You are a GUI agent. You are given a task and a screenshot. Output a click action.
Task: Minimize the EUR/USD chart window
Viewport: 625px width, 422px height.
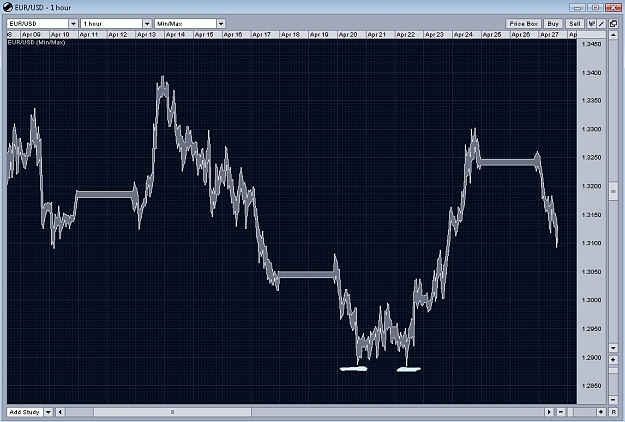[577, 7]
